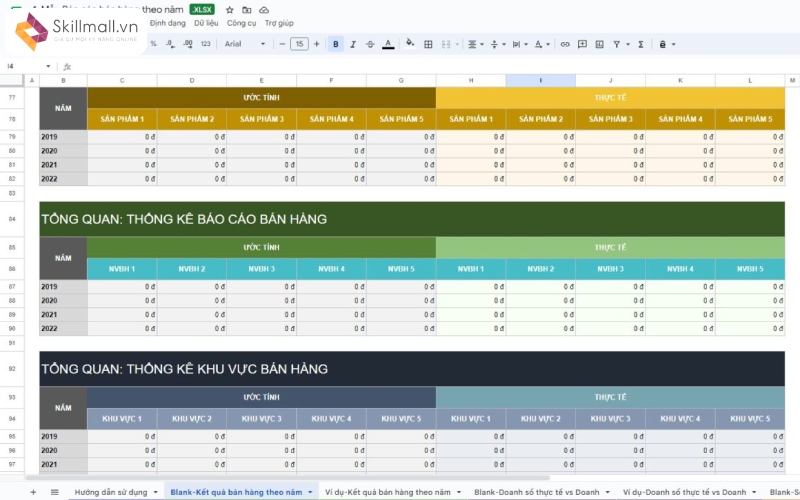This screenshot has height=500, width=800.
Task: Toggle bold formatting
Action: point(336,44)
